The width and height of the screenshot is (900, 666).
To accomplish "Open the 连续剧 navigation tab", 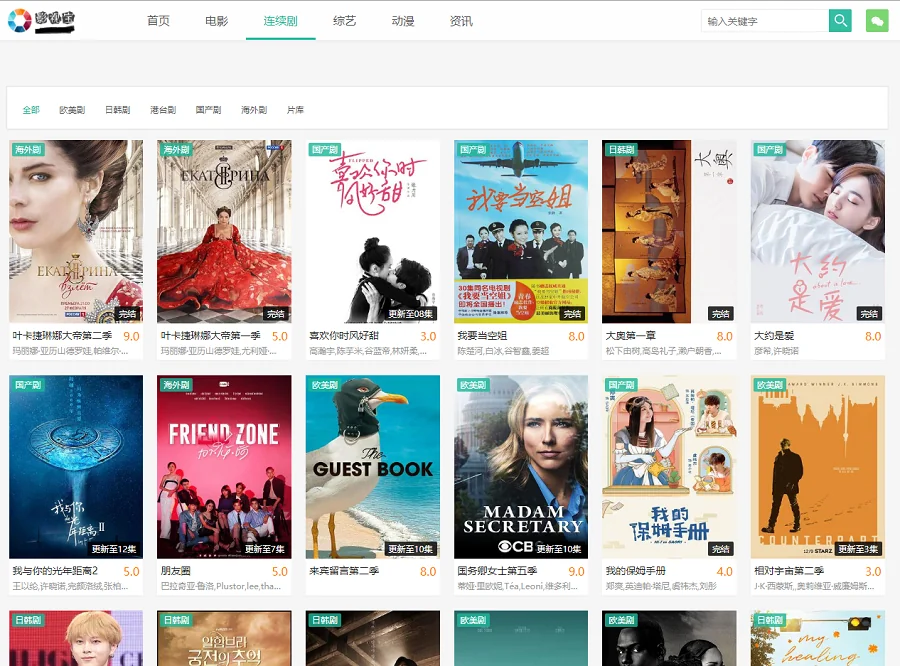I will pyautogui.click(x=280, y=21).
